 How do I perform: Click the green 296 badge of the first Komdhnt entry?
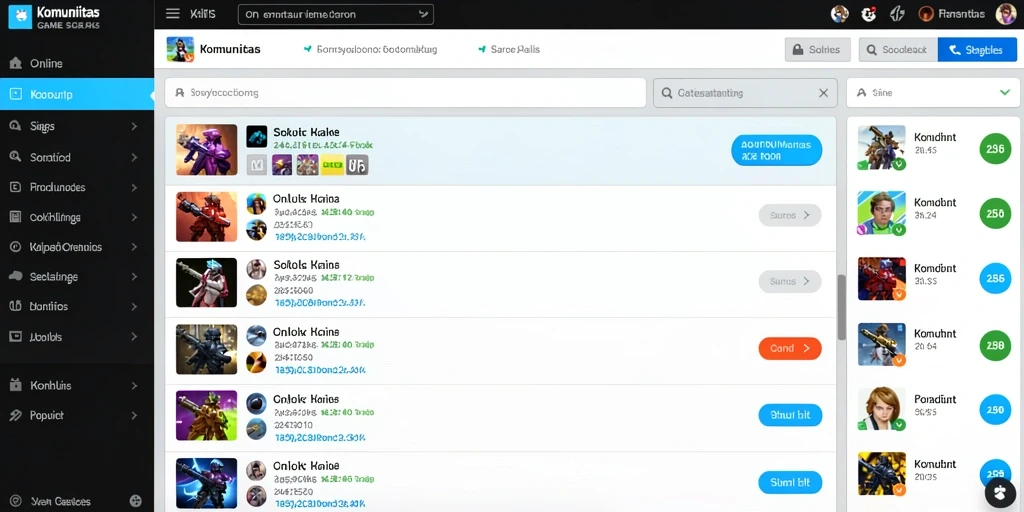(x=995, y=149)
